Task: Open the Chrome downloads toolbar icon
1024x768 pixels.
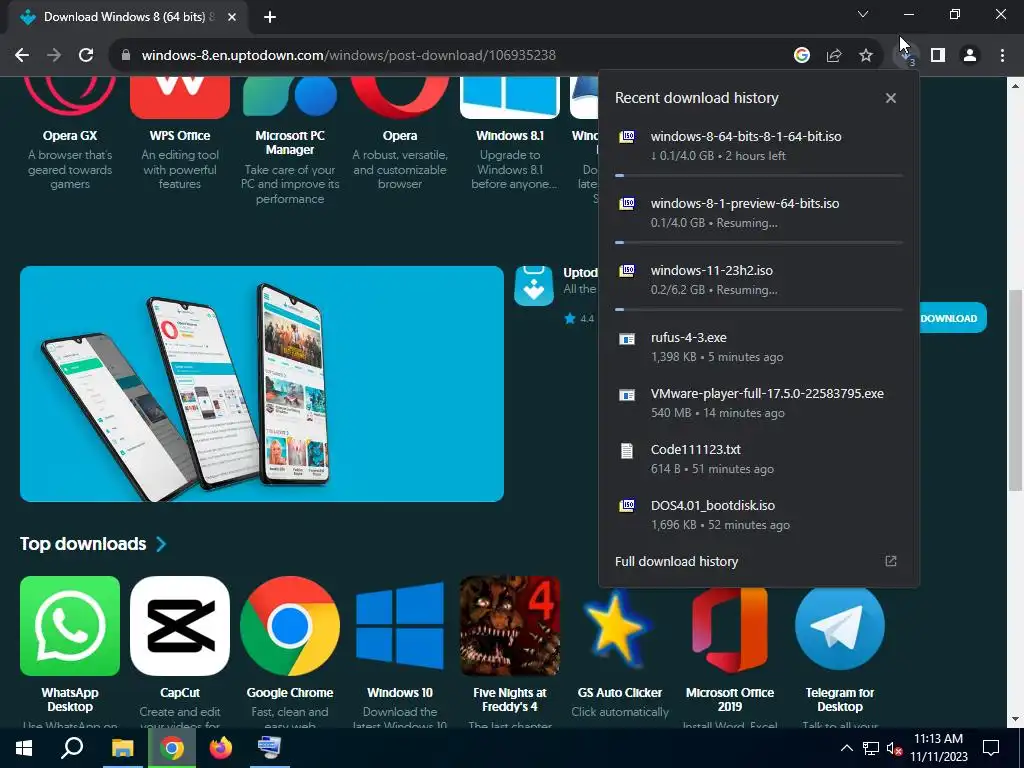Action: pyautogui.click(x=906, y=56)
